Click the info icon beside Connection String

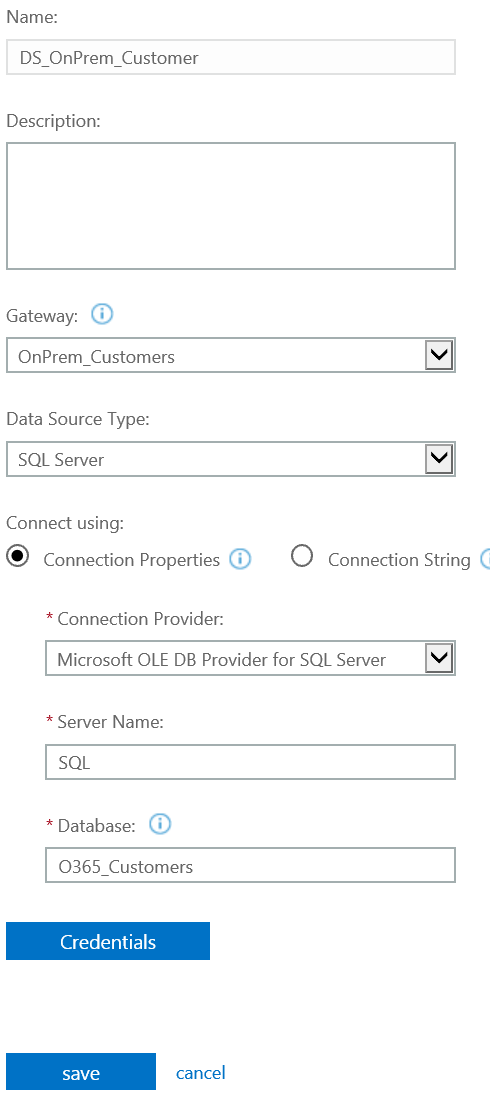486,560
